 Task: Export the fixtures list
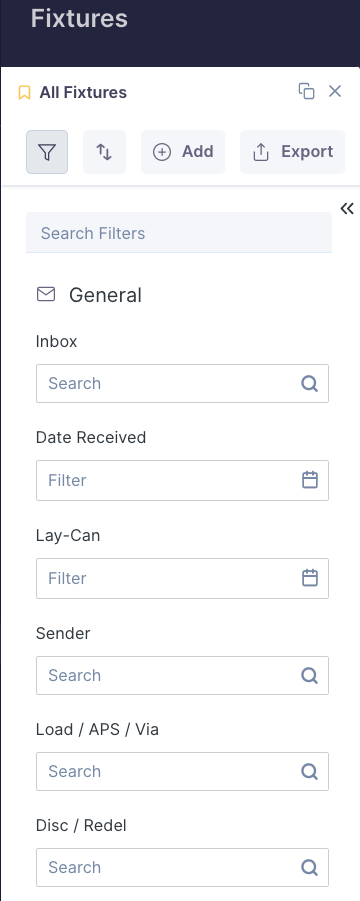292,152
